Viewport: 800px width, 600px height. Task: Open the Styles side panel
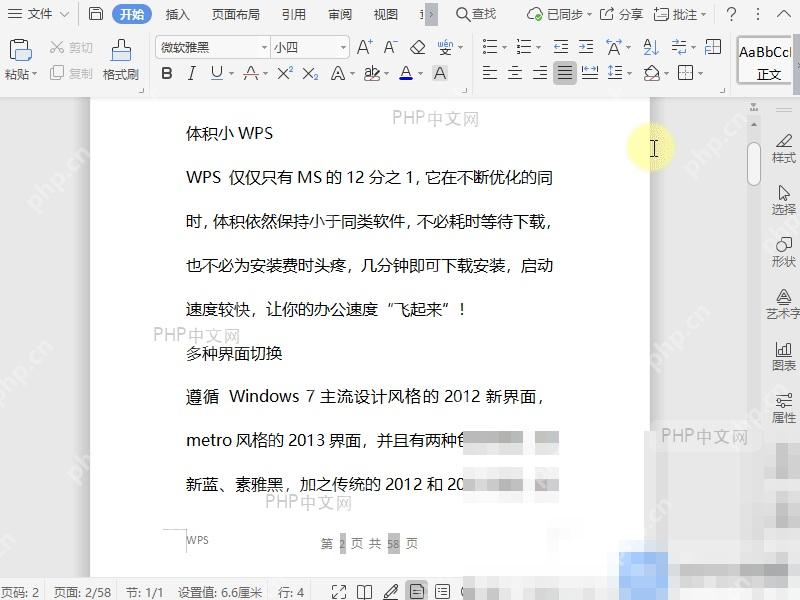pyautogui.click(x=784, y=148)
